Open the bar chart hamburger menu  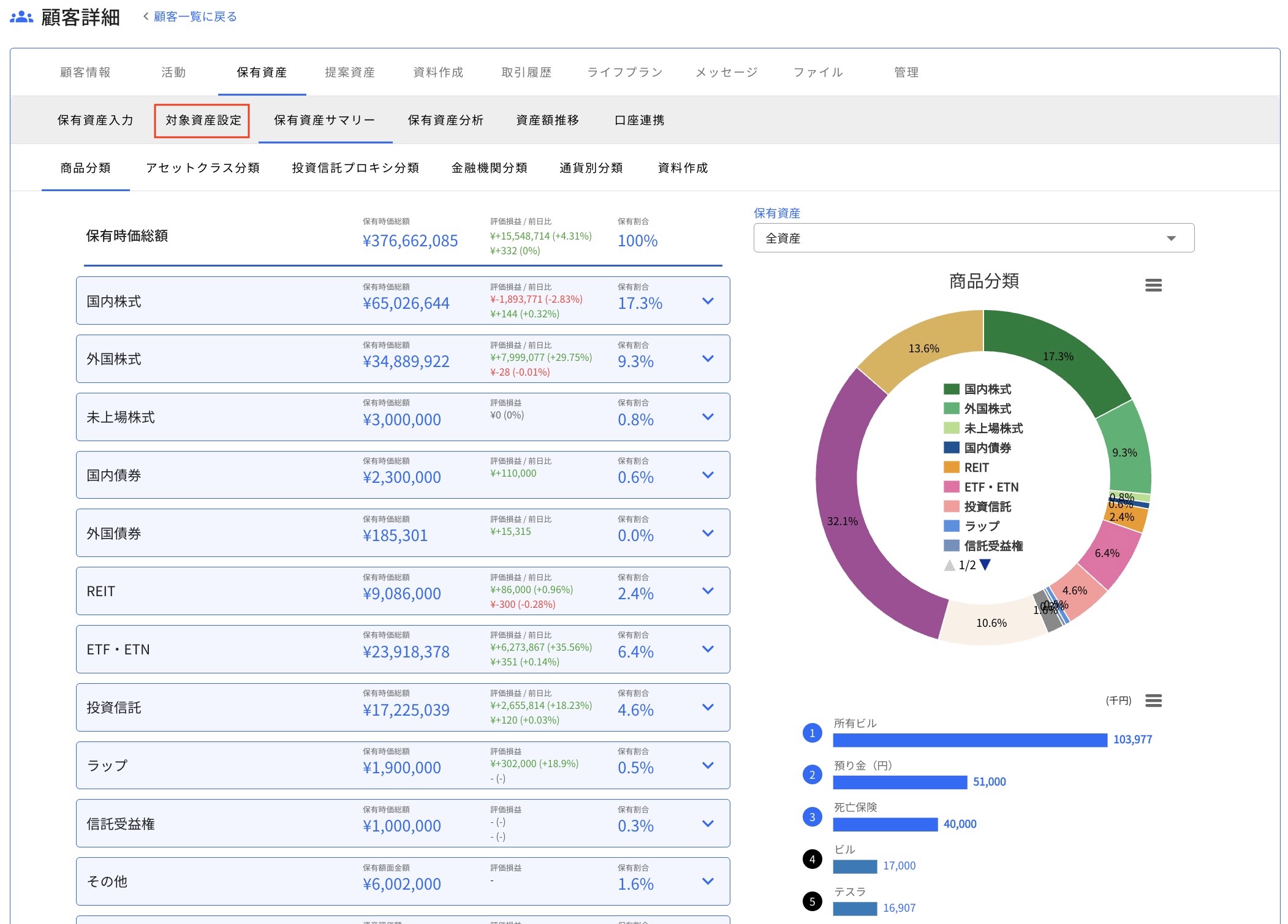click(x=1153, y=700)
